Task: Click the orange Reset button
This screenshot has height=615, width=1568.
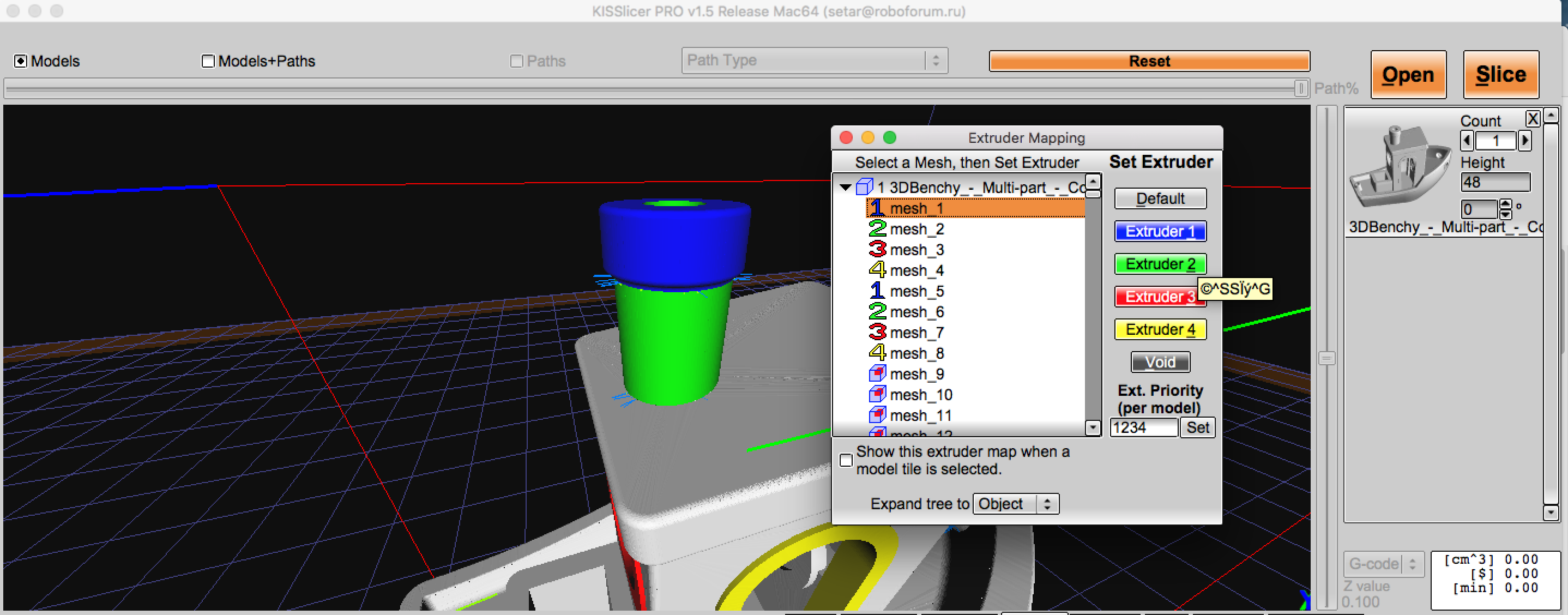Action: click(x=1149, y=61)
